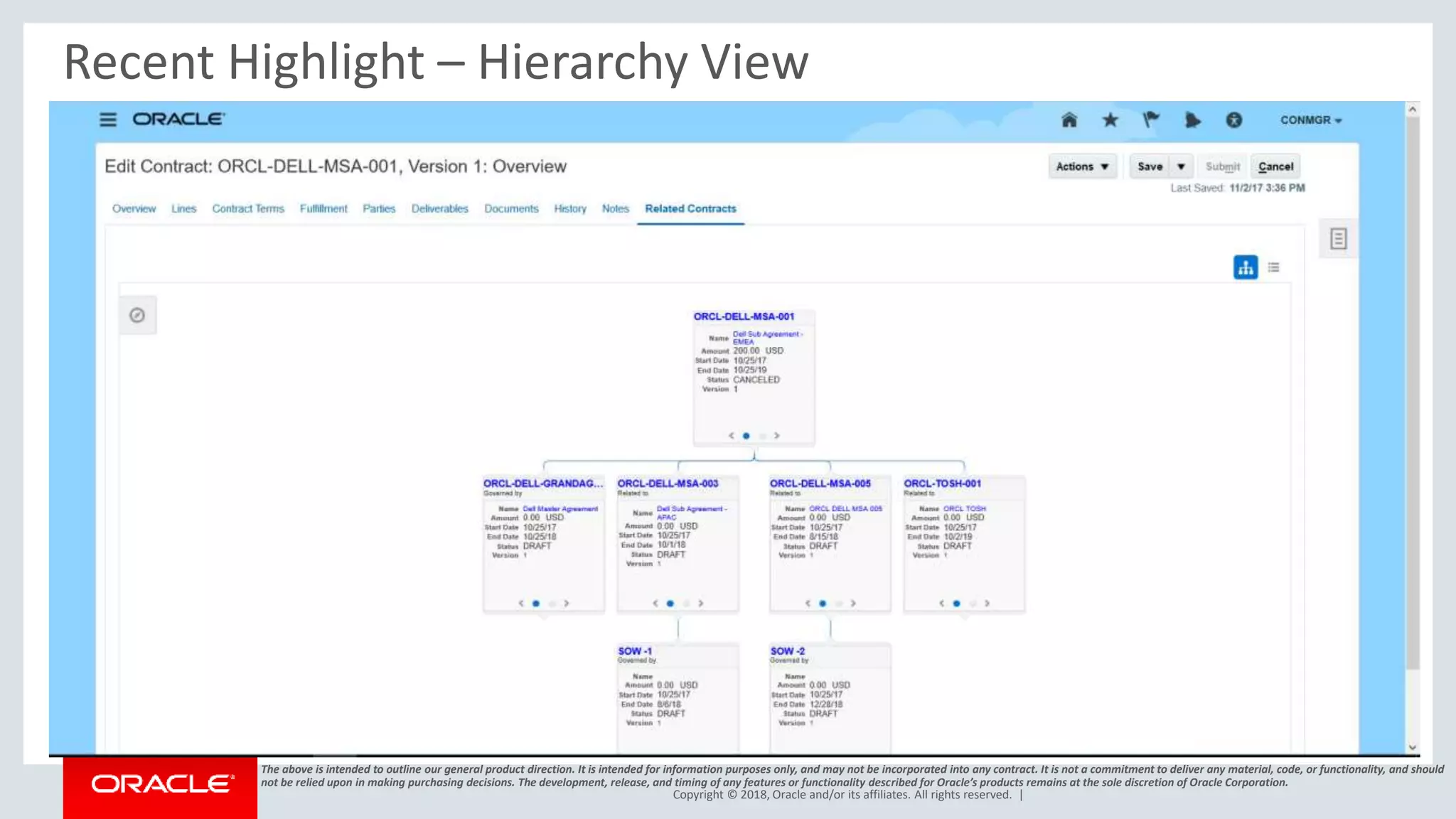Previous page arrow on ORCL-DELL-MSA-005 card
The width and height of the screenshot is (1456, 819).
807,603
